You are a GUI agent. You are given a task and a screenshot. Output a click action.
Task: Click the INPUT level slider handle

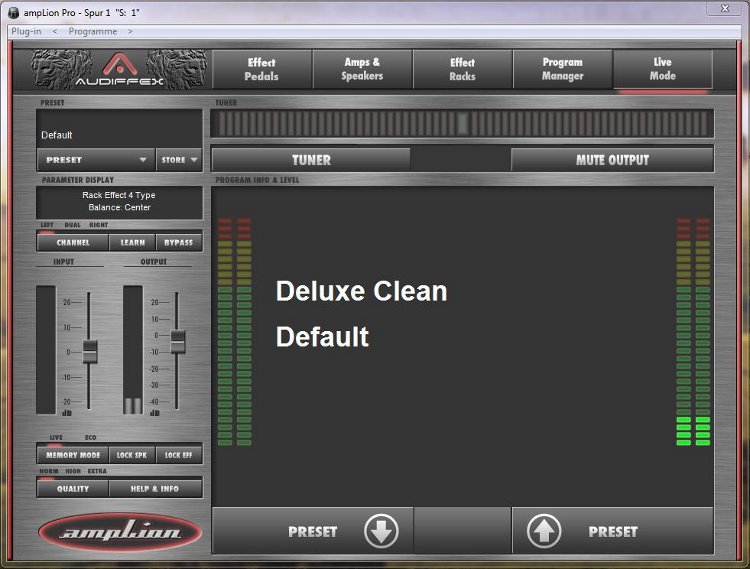coord(89,352)
